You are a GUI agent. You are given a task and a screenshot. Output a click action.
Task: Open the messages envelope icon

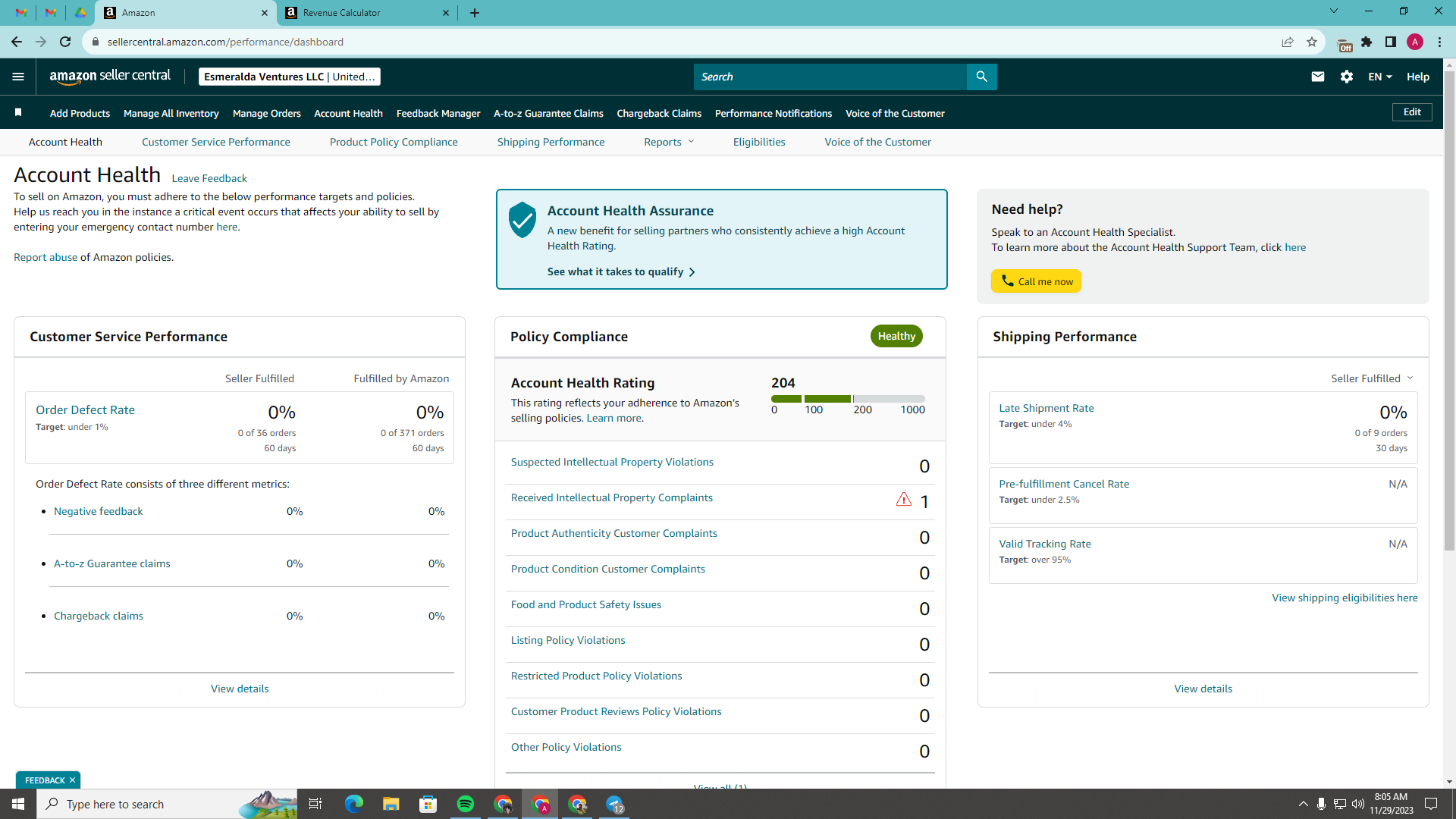(1318, 77)
